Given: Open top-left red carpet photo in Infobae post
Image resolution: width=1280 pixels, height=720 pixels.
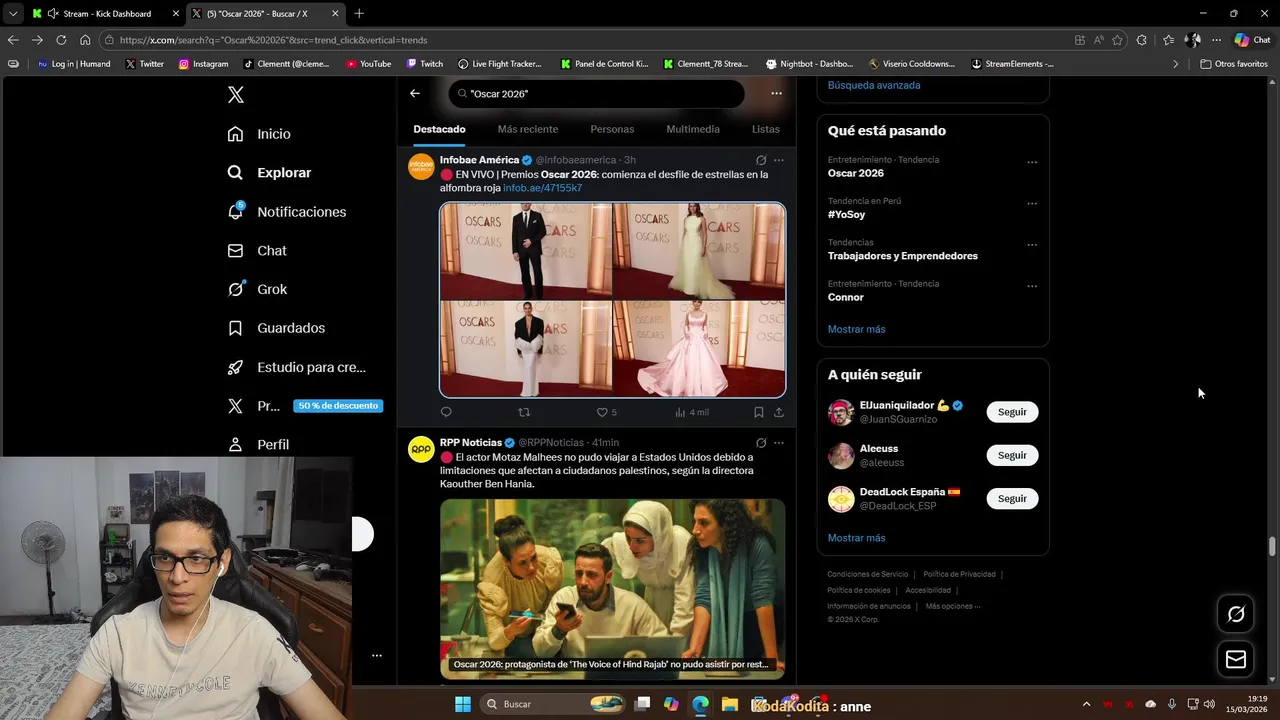Looking at the screenshot, I should (x=526, y=251).
